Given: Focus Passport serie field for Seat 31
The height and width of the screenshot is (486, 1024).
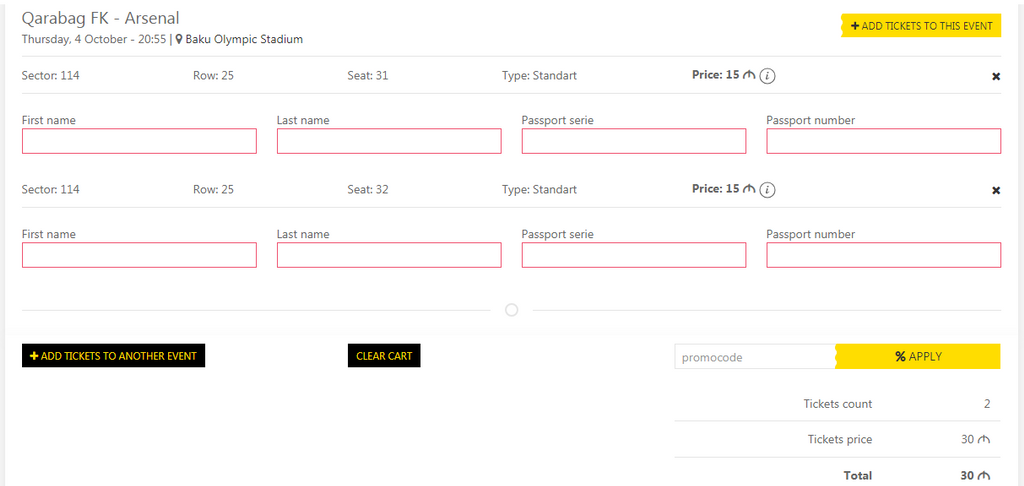Looking at the screenshot, I should [x=633, y=141].
